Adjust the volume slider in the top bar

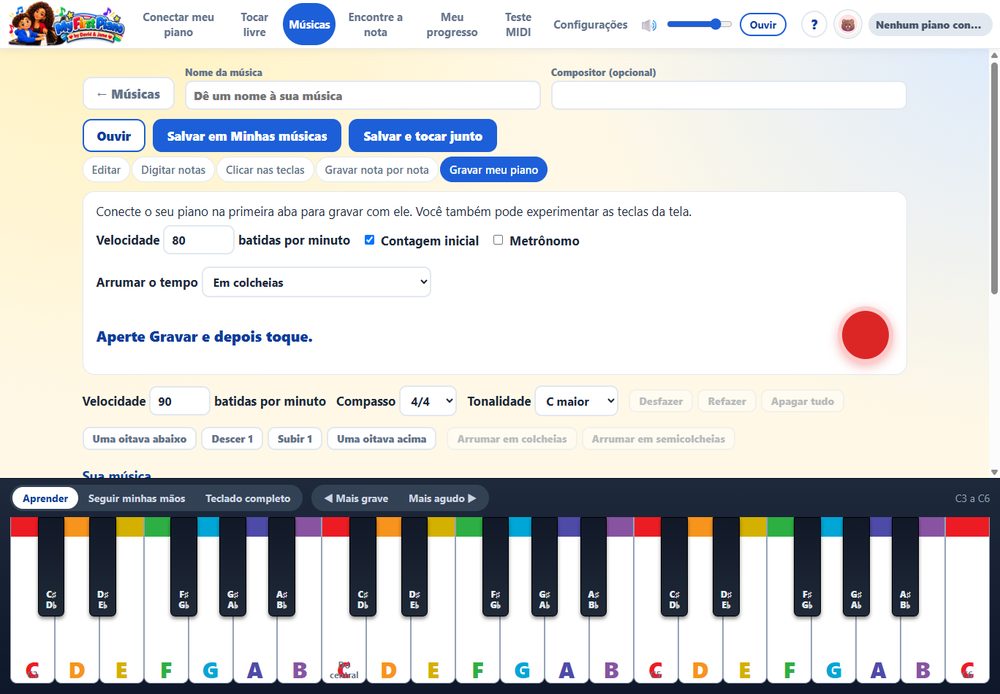698,24
